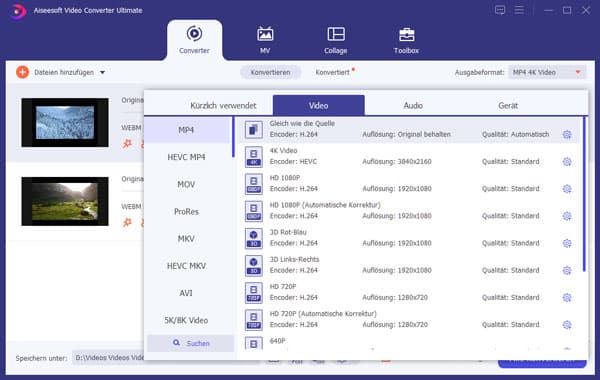Open the hamburger menu icon
Image resolution: width=600 pixels, height=380 pixels.
point(519,10)
